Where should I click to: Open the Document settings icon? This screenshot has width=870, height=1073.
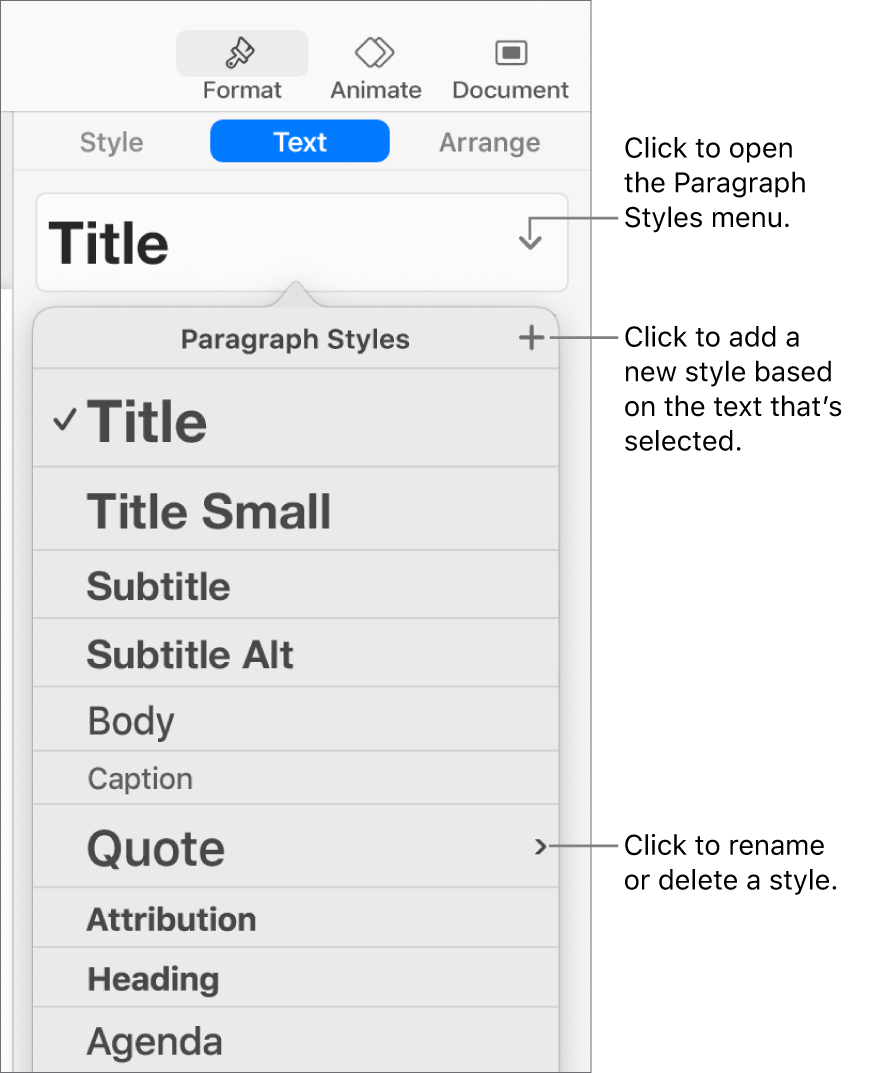pos(510,52)
